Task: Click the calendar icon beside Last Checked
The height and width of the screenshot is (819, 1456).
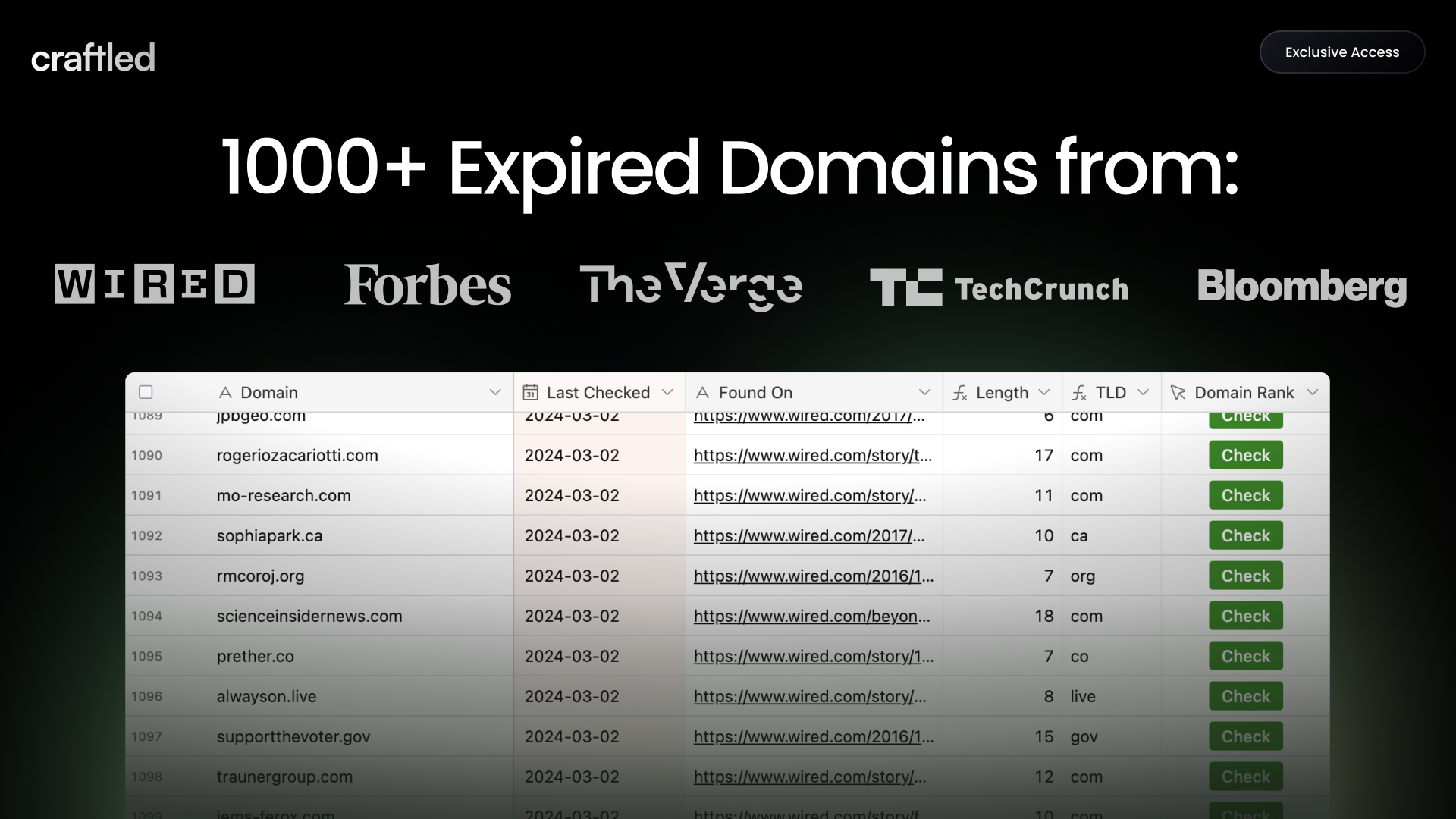Action: click(531, 393)
